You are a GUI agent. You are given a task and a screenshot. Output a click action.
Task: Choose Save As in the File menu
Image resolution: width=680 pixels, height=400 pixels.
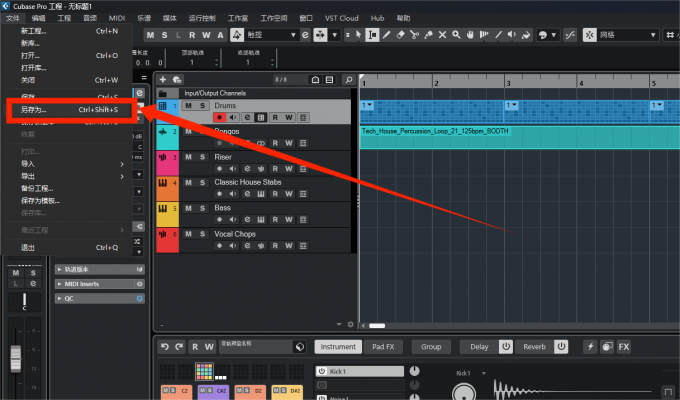click(x=69, y=110)
